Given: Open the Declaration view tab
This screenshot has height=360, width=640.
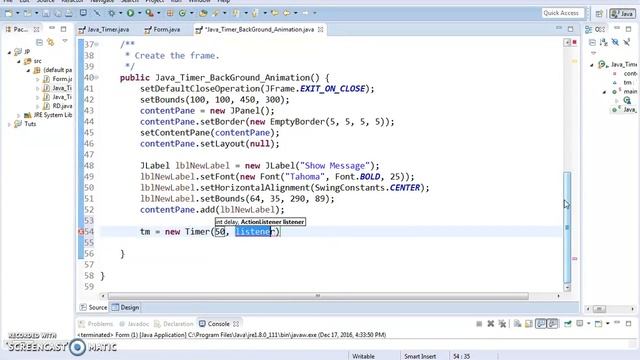Looking at the screenshot, I should tap(173, 324).
